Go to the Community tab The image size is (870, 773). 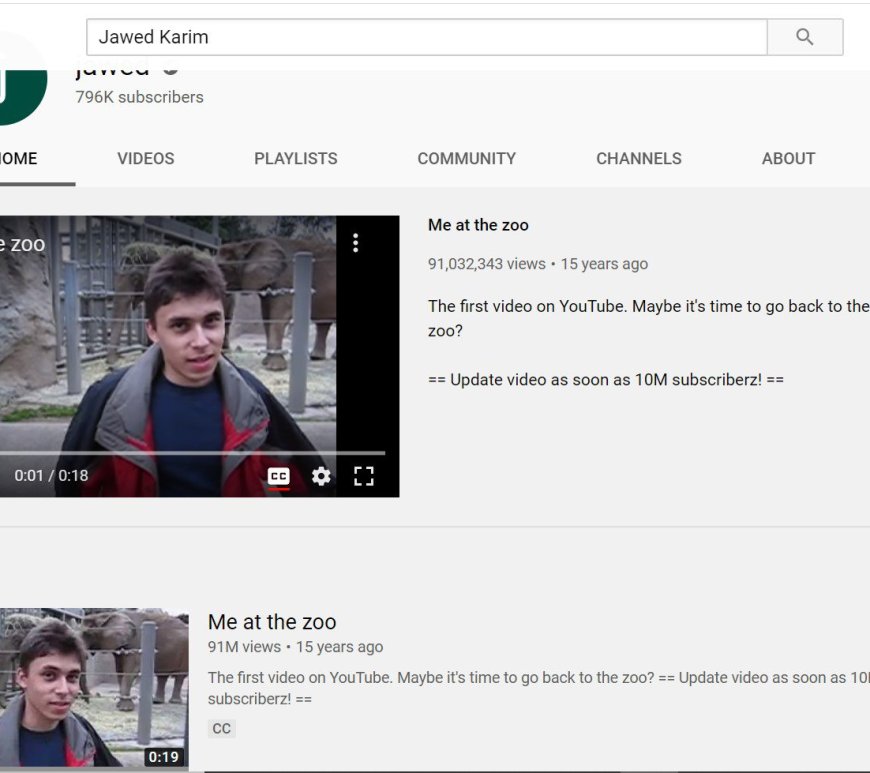[x=467, y=158]
